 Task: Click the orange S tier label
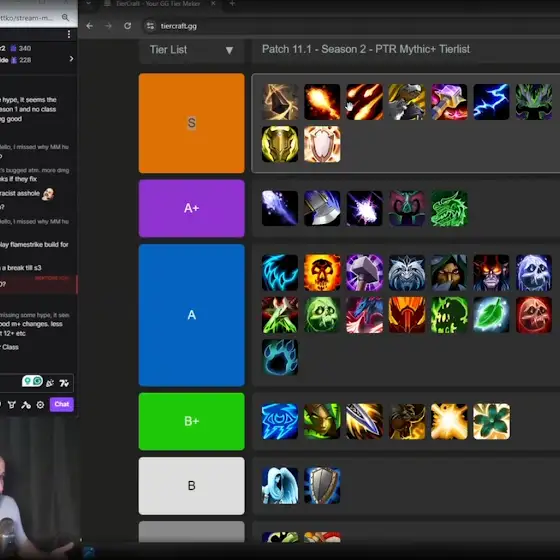(192, 123)
